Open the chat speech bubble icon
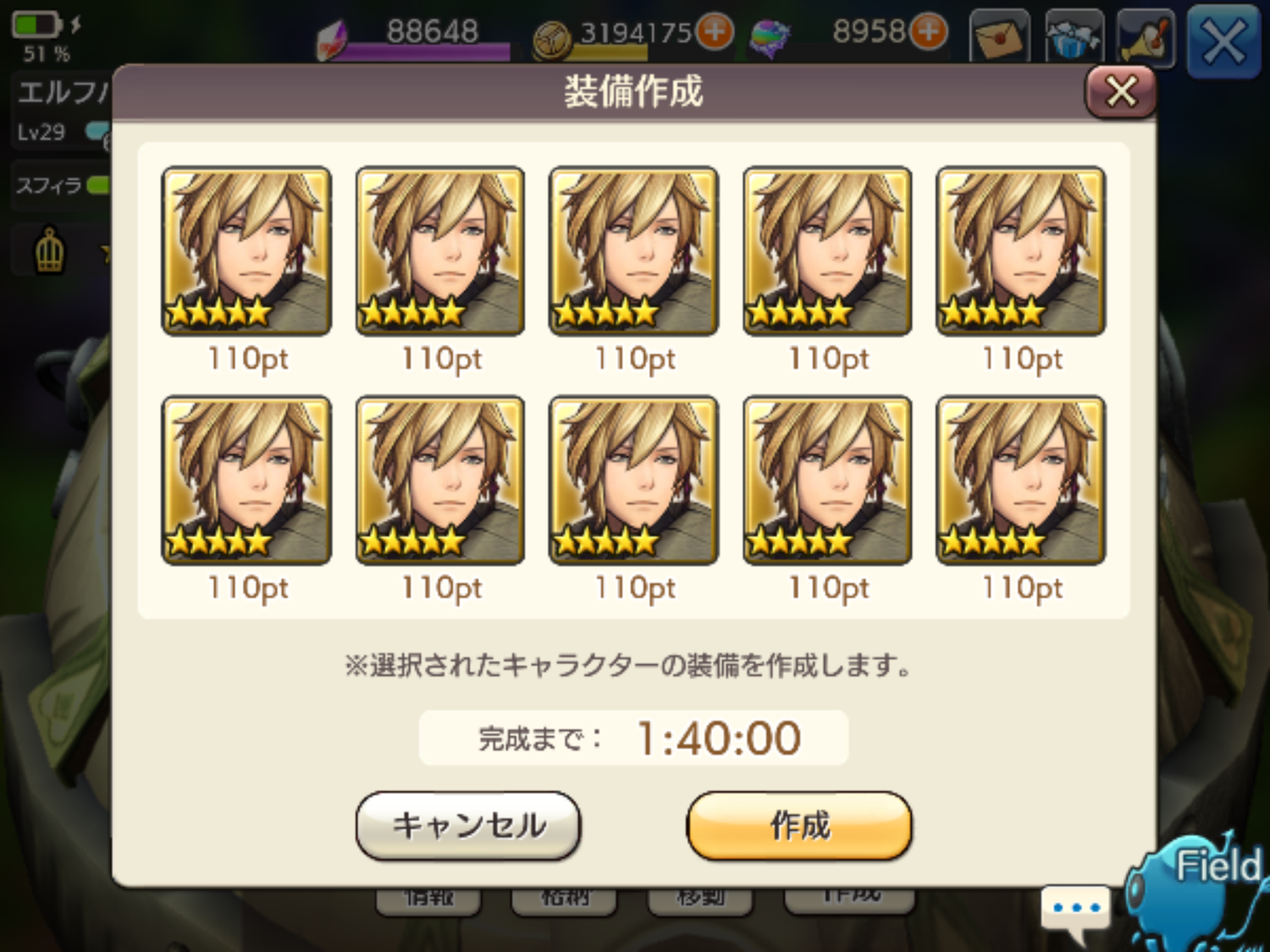1270x952 pixels. pyautogui.click(x=1075, y=911)
